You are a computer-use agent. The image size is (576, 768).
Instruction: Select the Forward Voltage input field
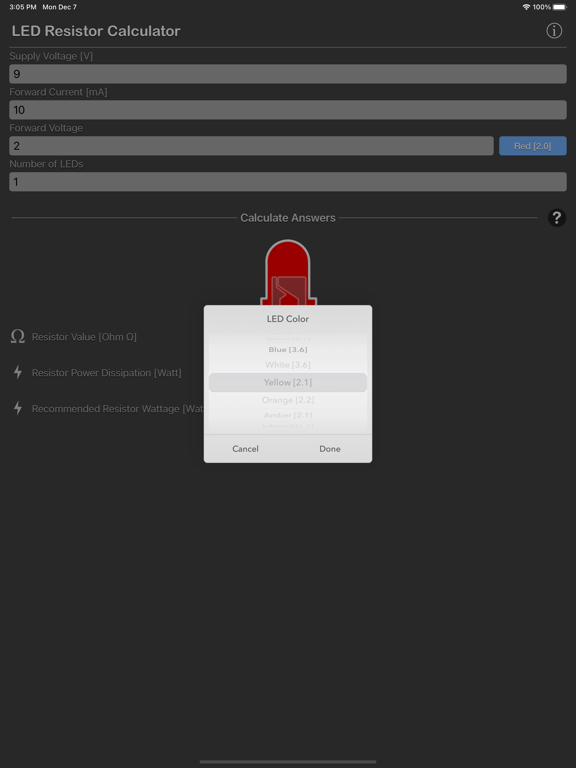pos(251,146)
